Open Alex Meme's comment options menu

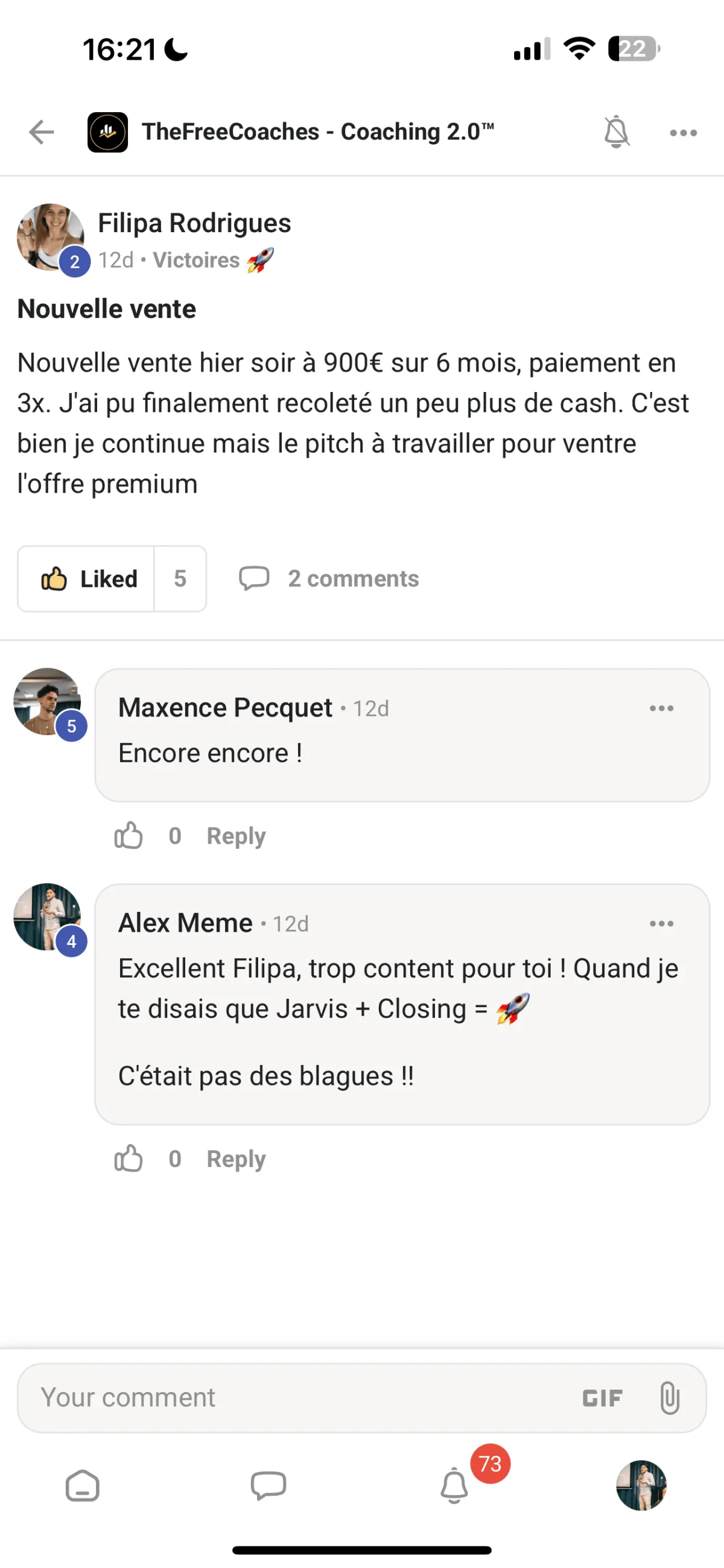[x=661, y=923]
